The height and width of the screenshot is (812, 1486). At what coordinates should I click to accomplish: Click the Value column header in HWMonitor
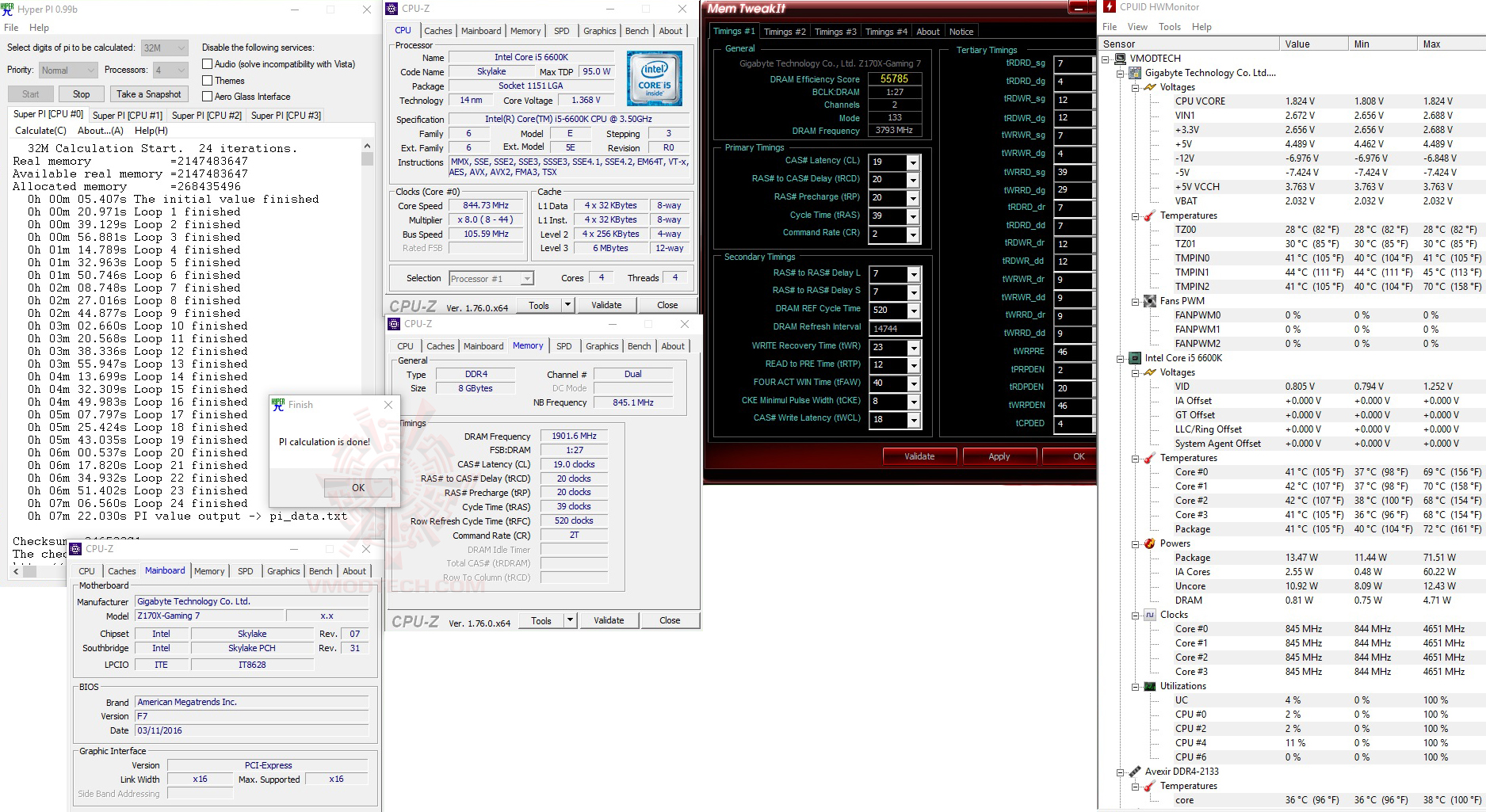tap(1313, 44)
